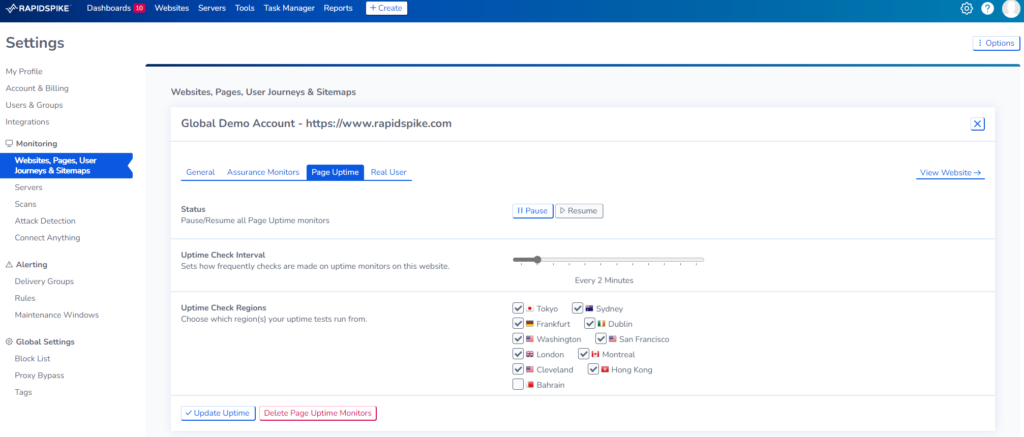Uncheck the Hong Kong region checkbox
Viewport: 1024px width, 437px height.
pyautogui.click(x=594, y=370)
